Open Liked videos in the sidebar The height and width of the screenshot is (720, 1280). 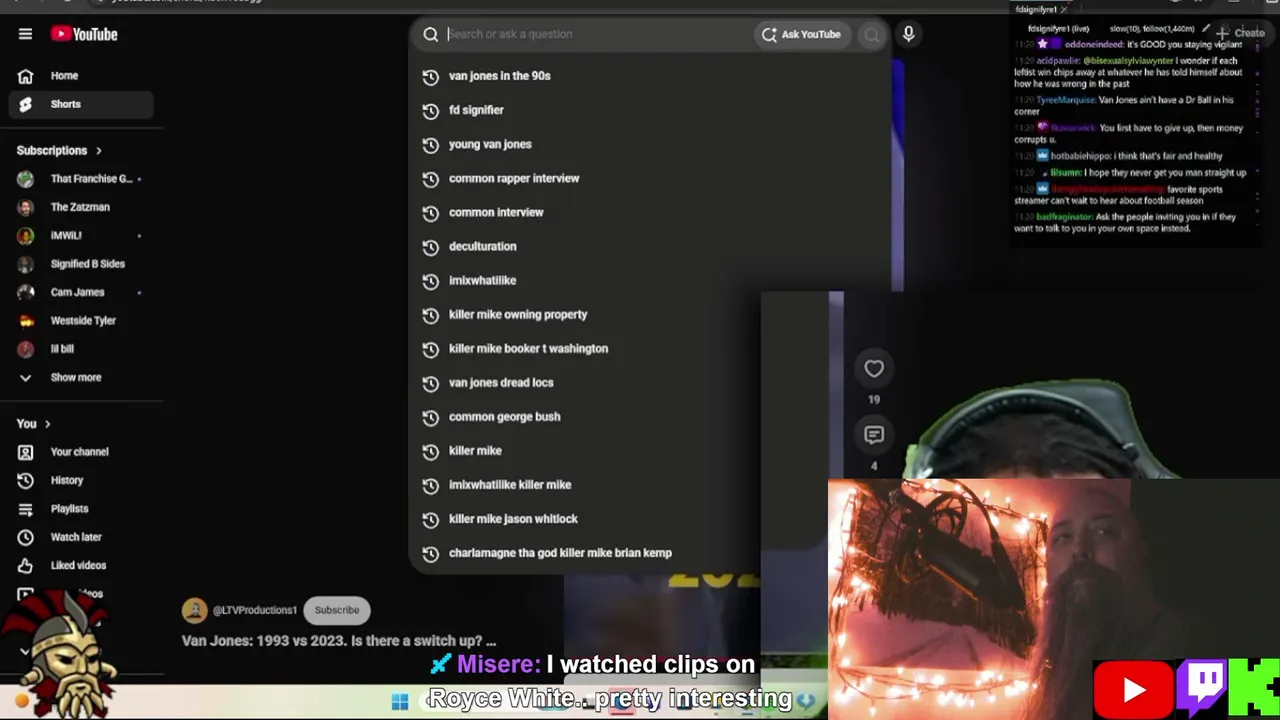point(80,566)
